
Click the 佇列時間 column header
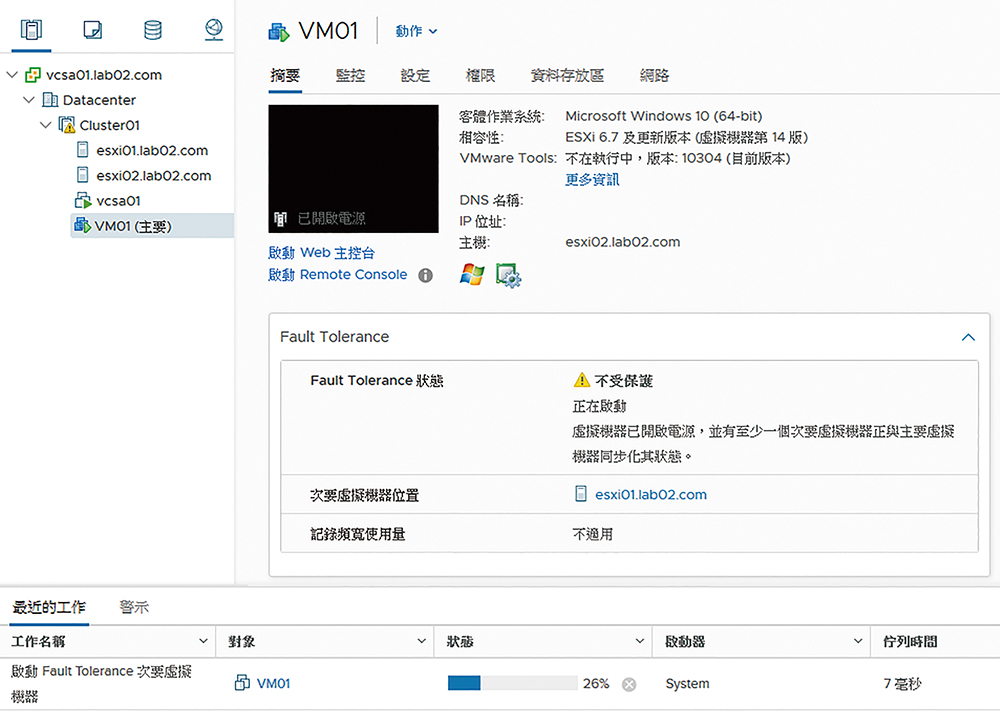coord(910,641)
